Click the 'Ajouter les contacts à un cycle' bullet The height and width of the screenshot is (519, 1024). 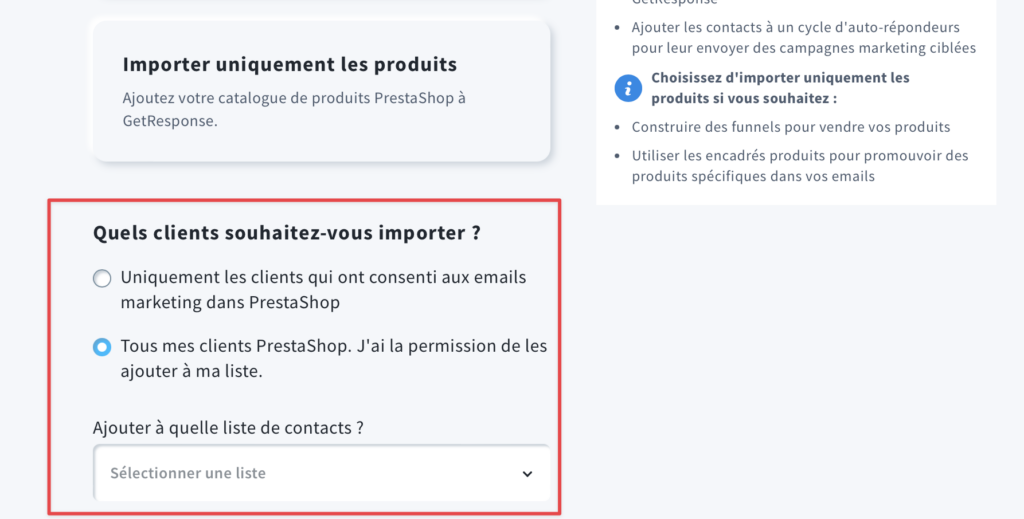click(x=804, y=38)
